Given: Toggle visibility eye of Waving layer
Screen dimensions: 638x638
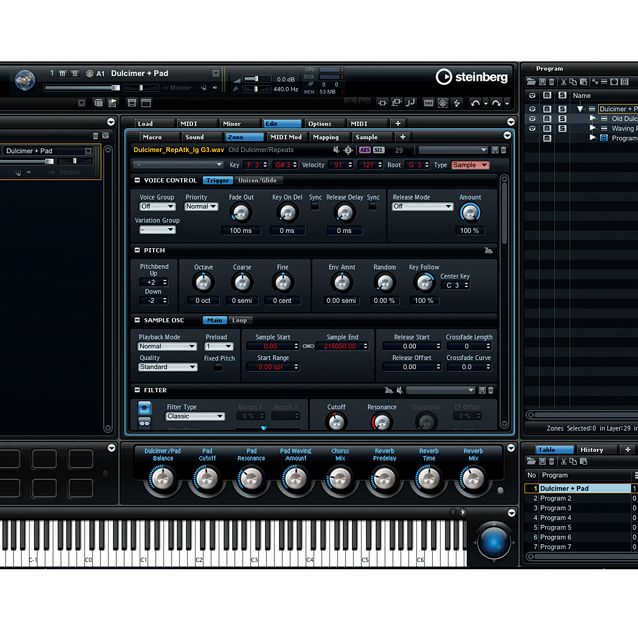Looking at the screenshot, I should click(x=532, y=129).
